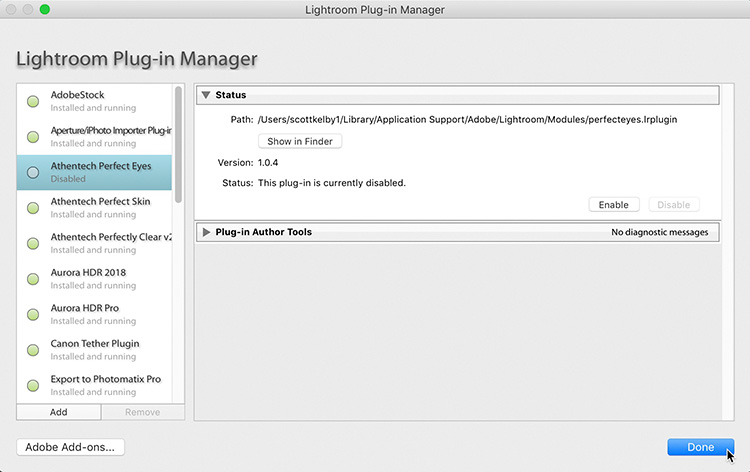Select the Canon Tether Plugin entry
750x472 pixels.
(94, 350)
